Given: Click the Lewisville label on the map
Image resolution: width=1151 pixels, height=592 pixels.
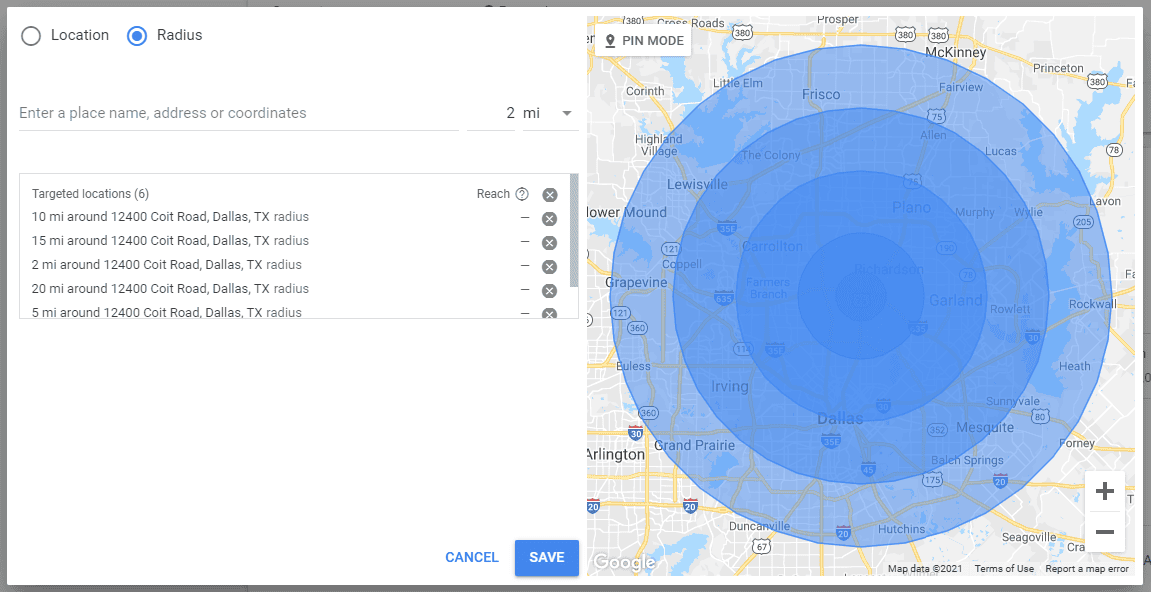Looking at the screenshot, I should tap(697, 184).
